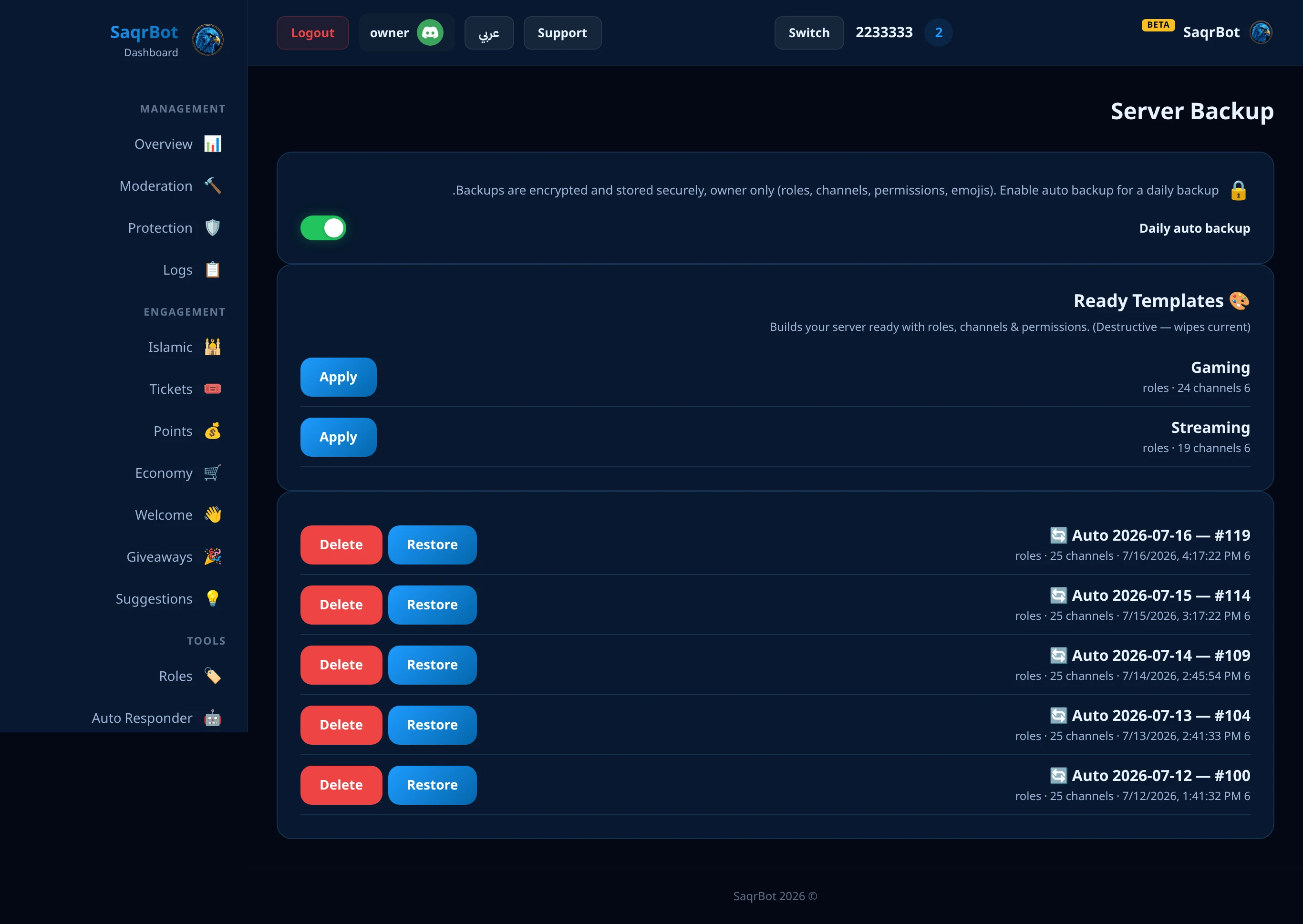The image size is (1303, 924).
Task: Click the Giveaways party popper icon
Action: tap(213, 557)
